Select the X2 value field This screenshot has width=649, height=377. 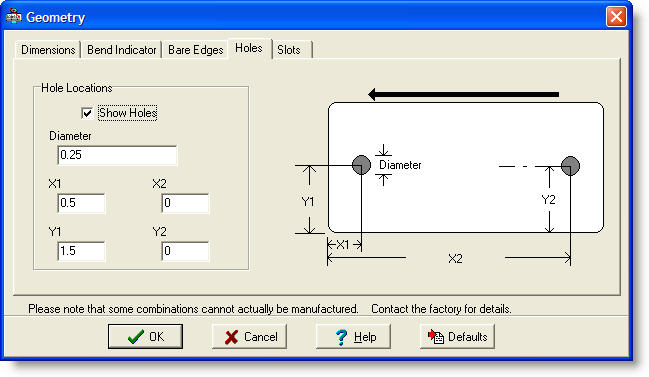point(185,203)
